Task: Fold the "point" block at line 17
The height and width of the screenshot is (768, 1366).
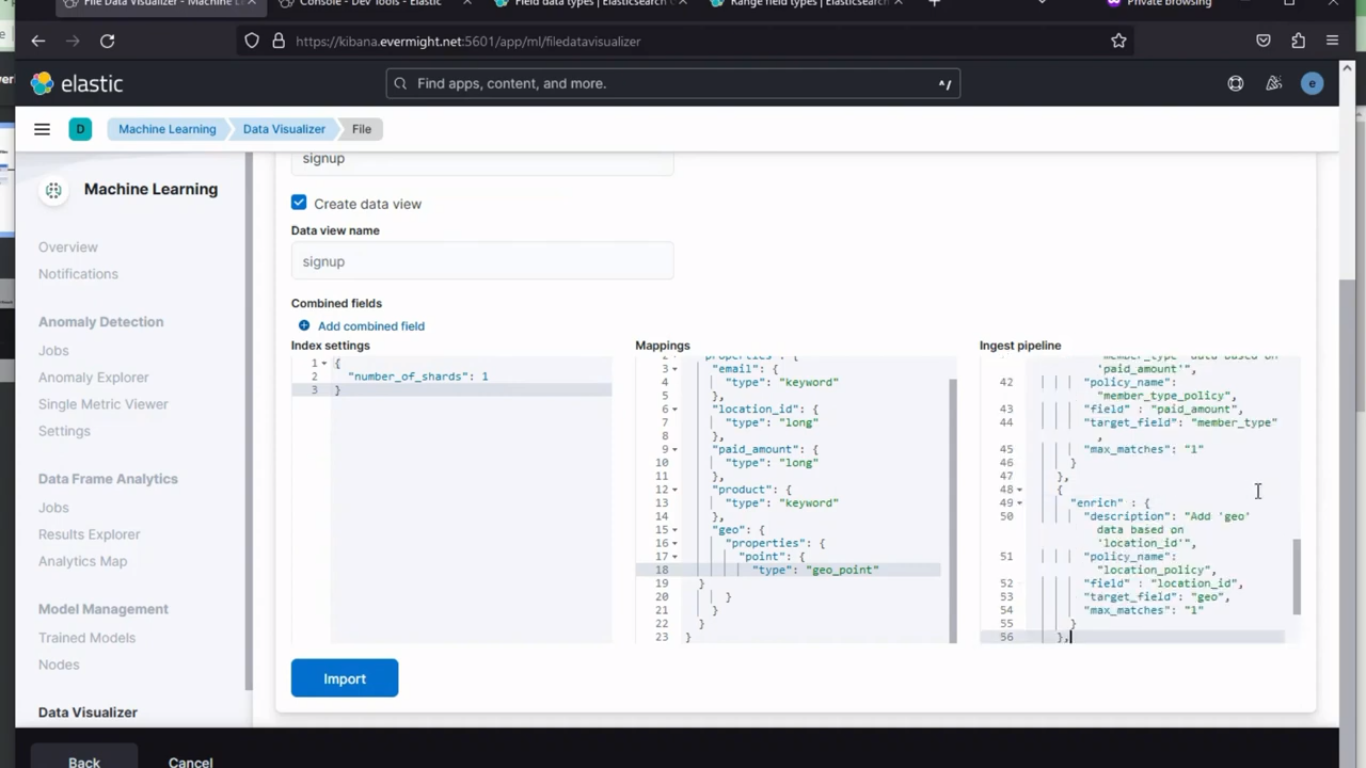Action: pos(674,557)
